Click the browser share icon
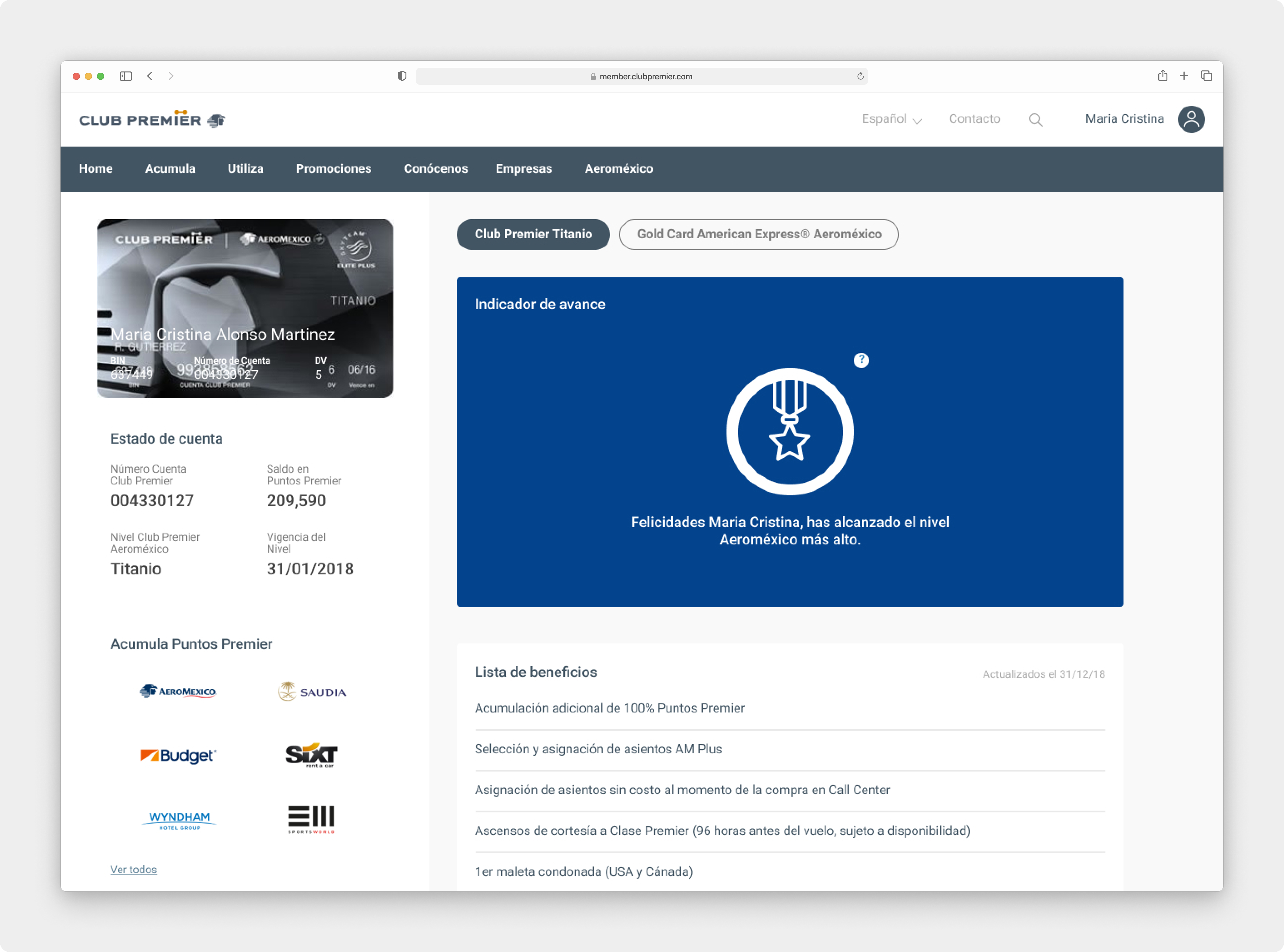Image resolution: width=1284 pixels, height=952 pixels. [1162, 75]
